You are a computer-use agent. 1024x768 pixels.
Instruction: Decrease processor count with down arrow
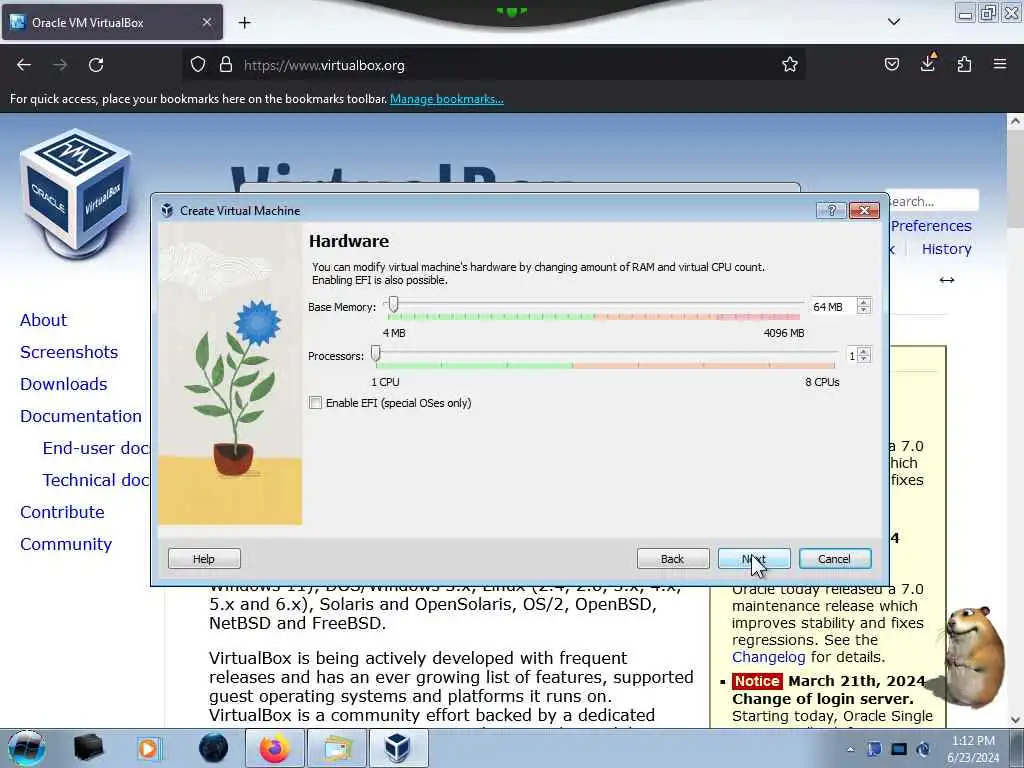point(864,359)
